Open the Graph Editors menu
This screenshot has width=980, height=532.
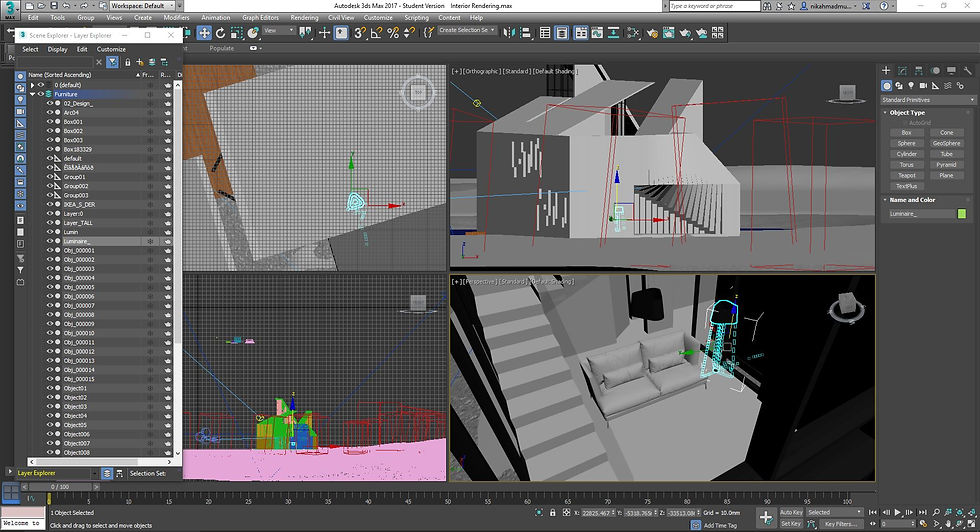coord(261,18)
